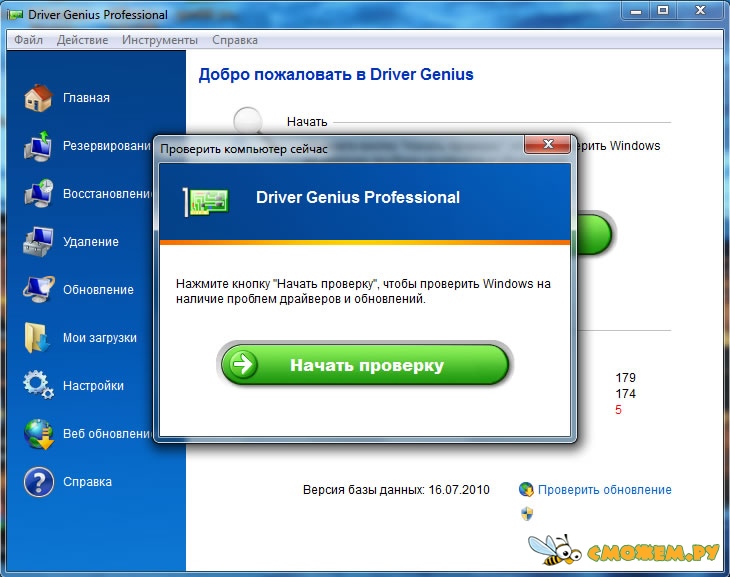Click the Удаление uninstall icon
The image size is (730, 577).
[x=38, y=242]
